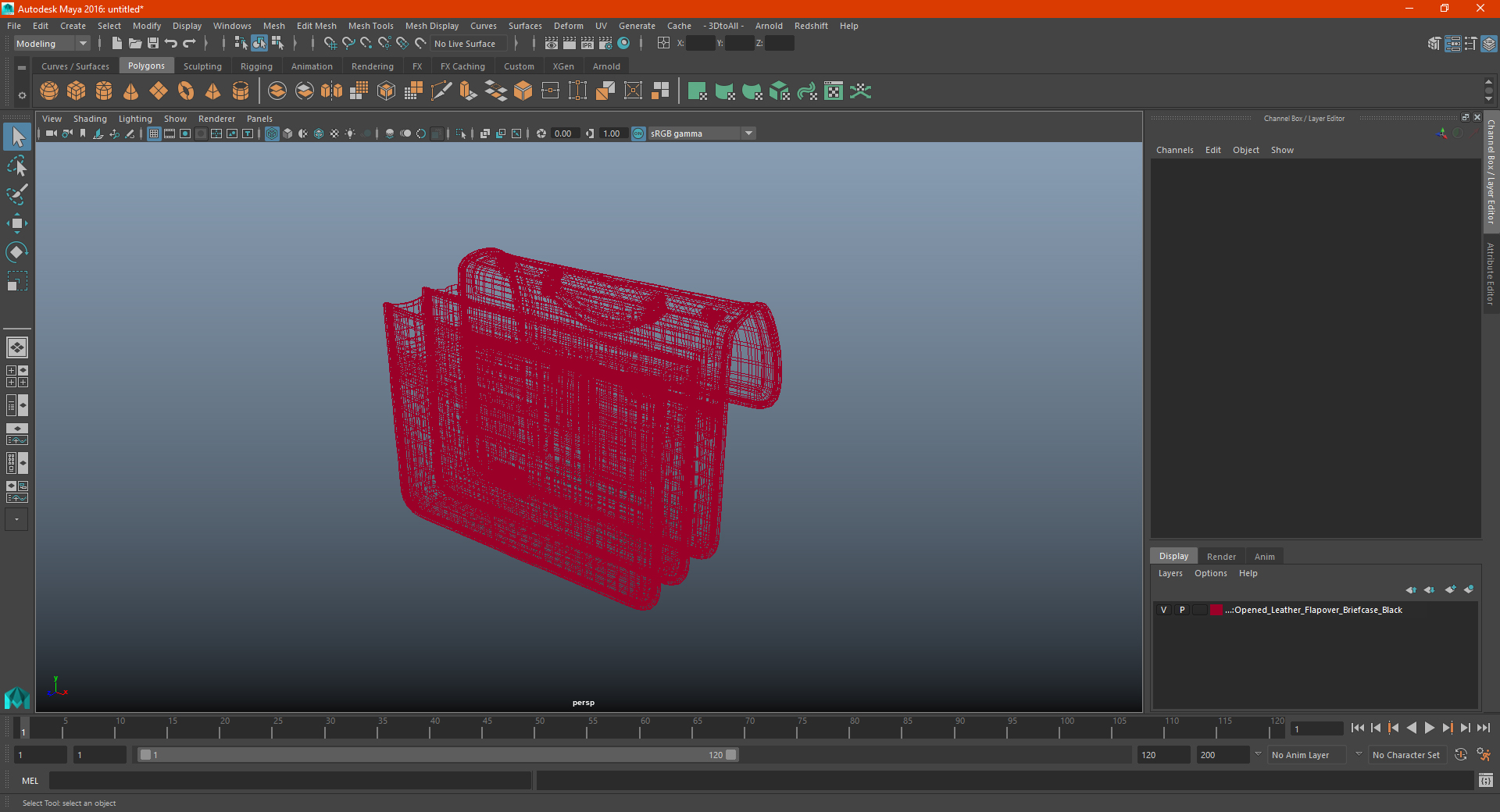Click the IPR render icon
Image resolution: width=1500 pixels, height=812 pixels.
(x=587, y=44)
